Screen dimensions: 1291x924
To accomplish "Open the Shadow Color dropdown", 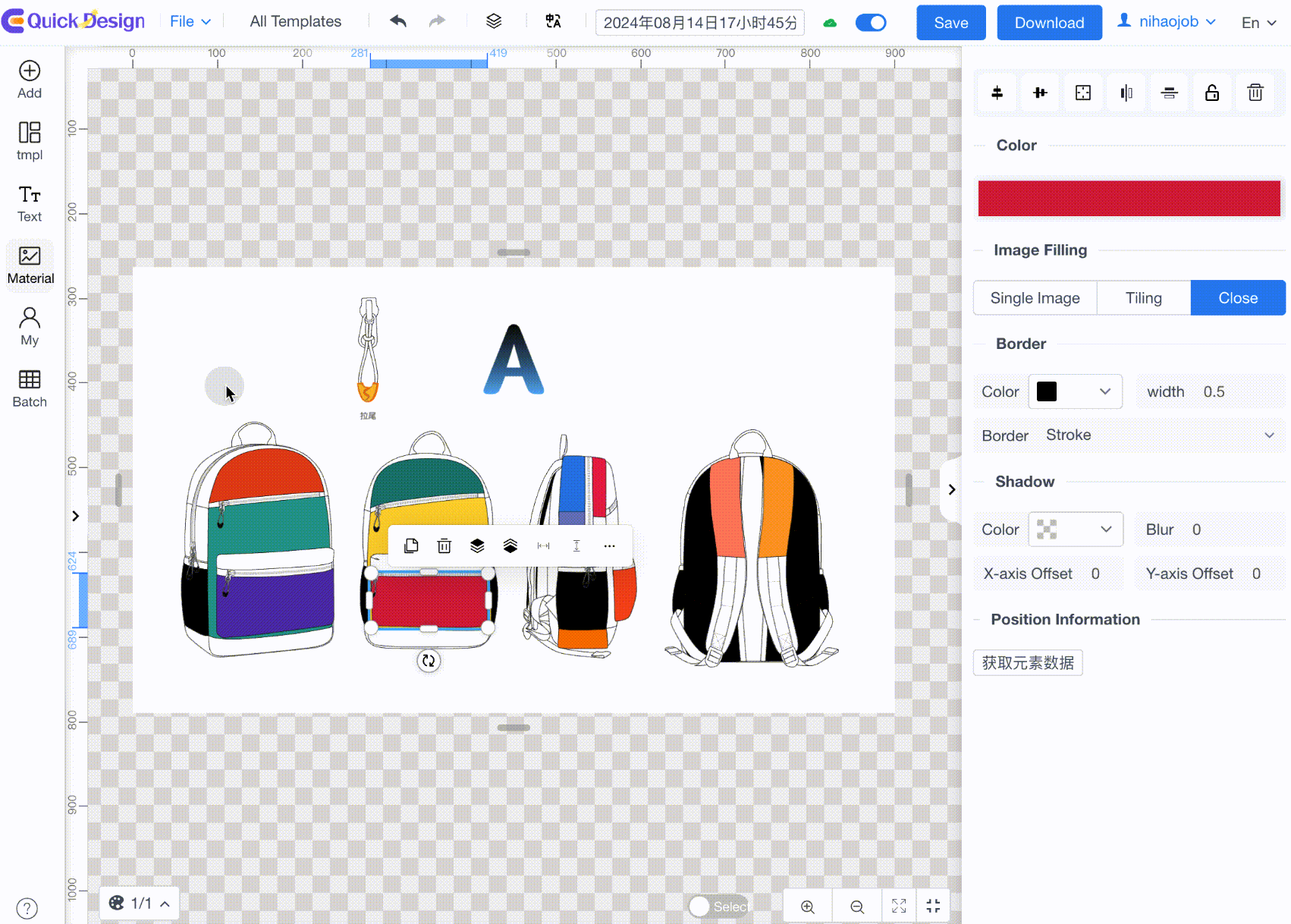I will 1075,530.
